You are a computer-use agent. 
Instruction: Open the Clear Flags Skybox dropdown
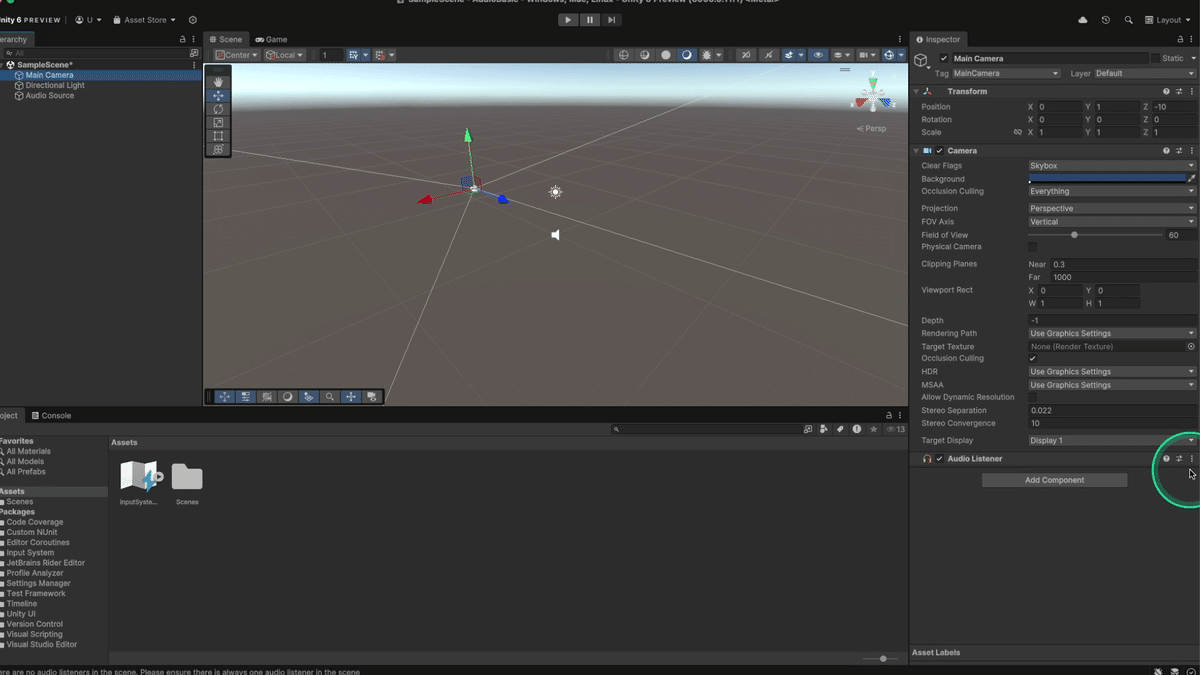point(1110,165)
